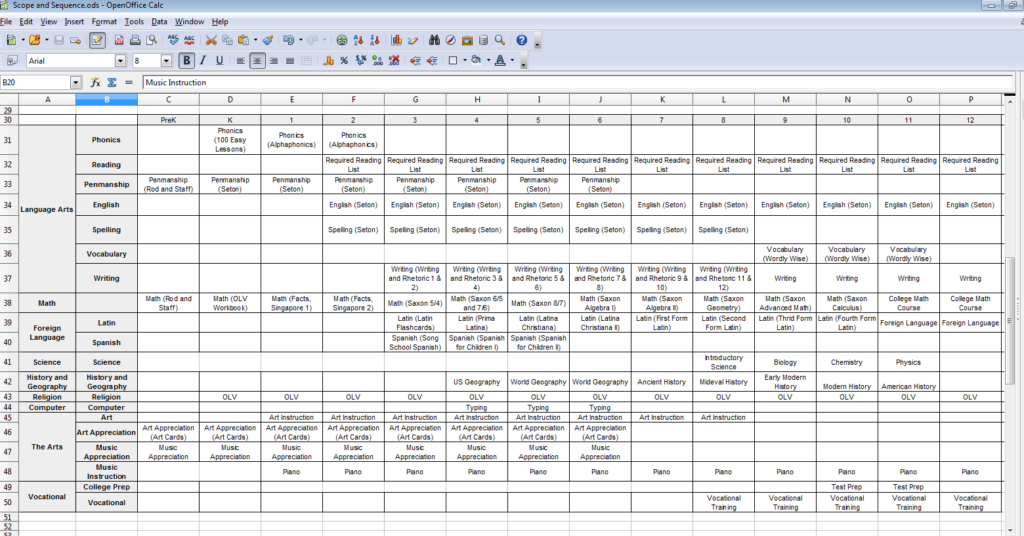
Task: Run the Spelling check (ABC checkmark)
Action: [x=173, y=40]
